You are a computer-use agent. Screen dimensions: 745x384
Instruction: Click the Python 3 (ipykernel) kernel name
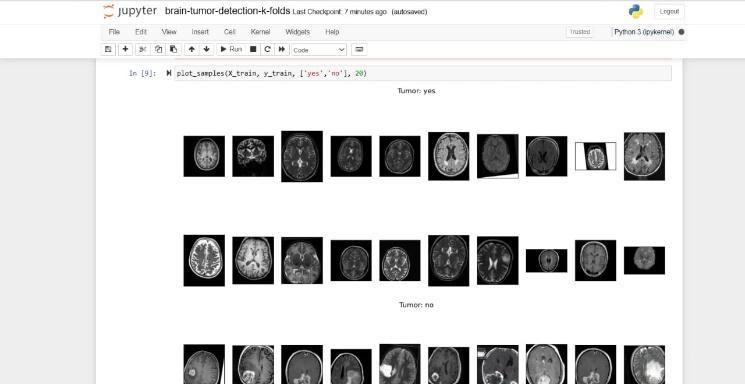[644, 32]
